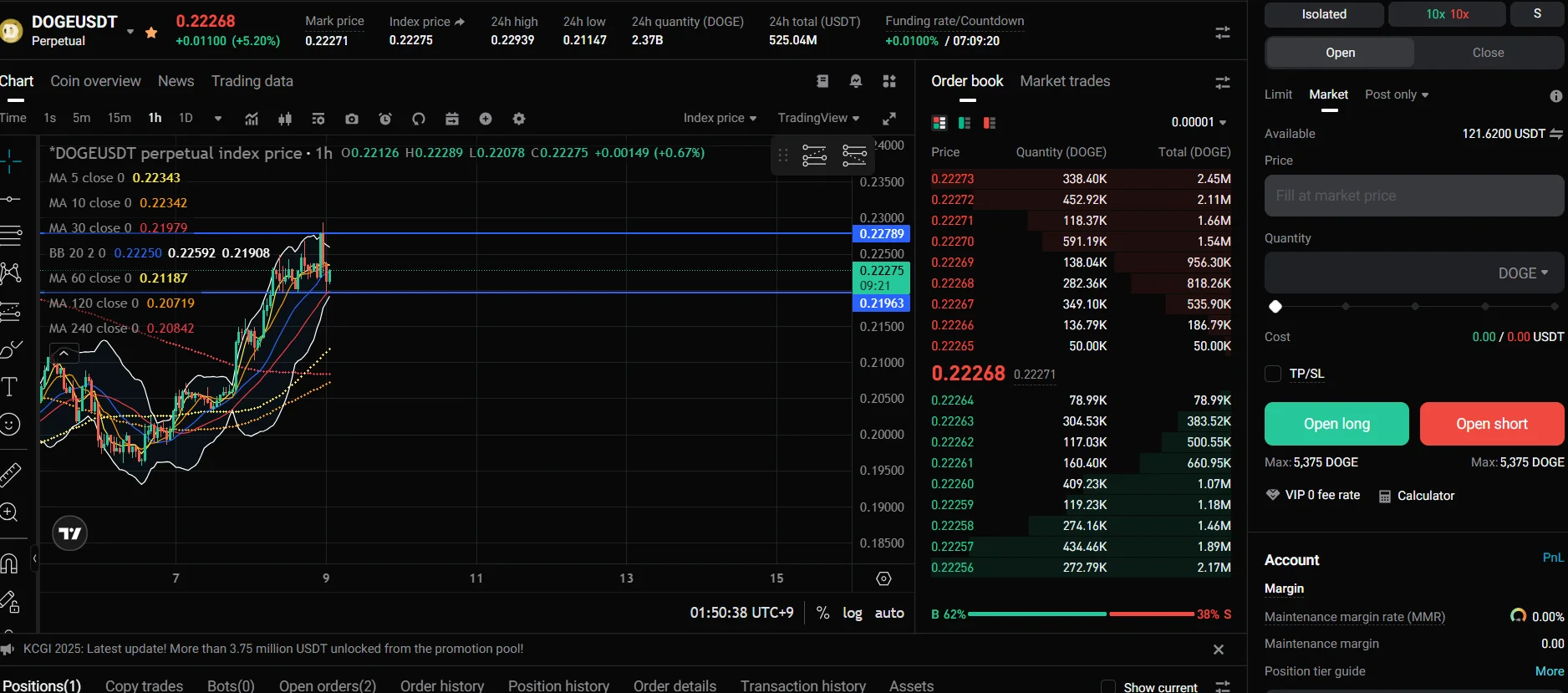Select the 5m timeframe
The height and width of the screenshot is (693, 1568).
pos(81,118)
